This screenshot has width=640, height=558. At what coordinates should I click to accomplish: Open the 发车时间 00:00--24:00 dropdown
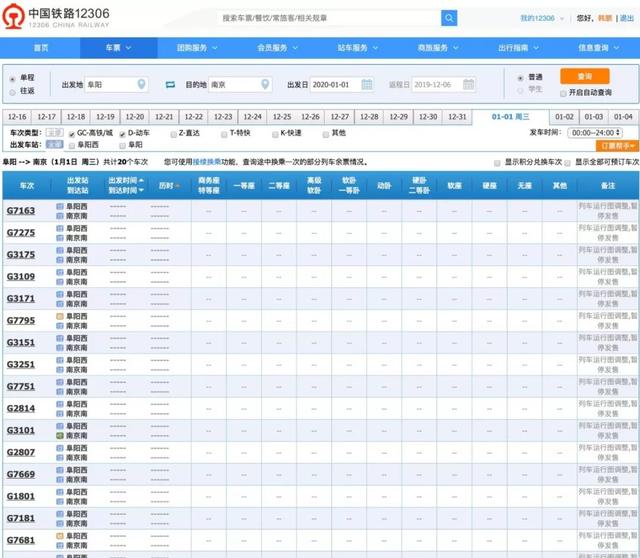pyautogui.click(x=595, y=133)
